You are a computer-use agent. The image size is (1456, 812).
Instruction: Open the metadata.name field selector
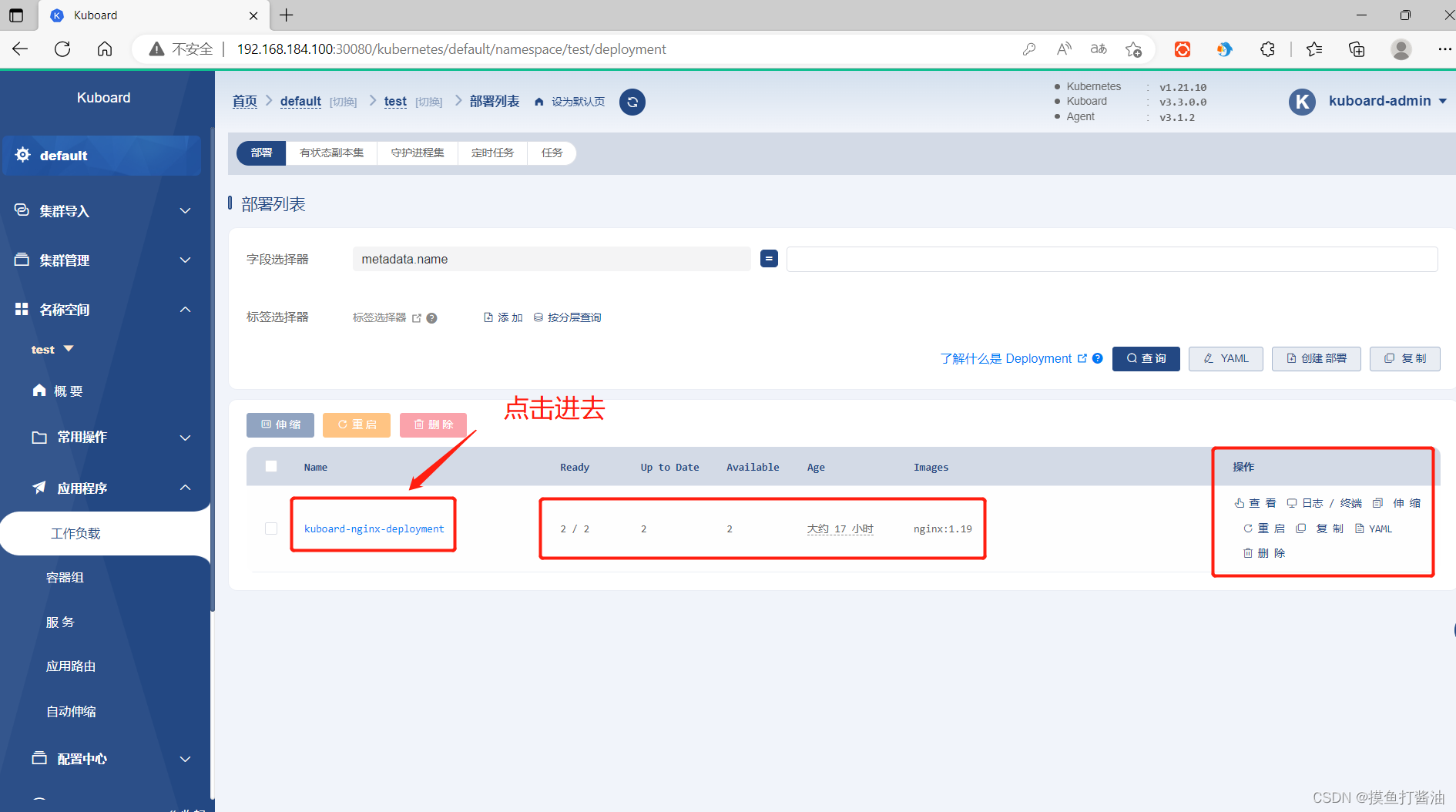(552, 259)
